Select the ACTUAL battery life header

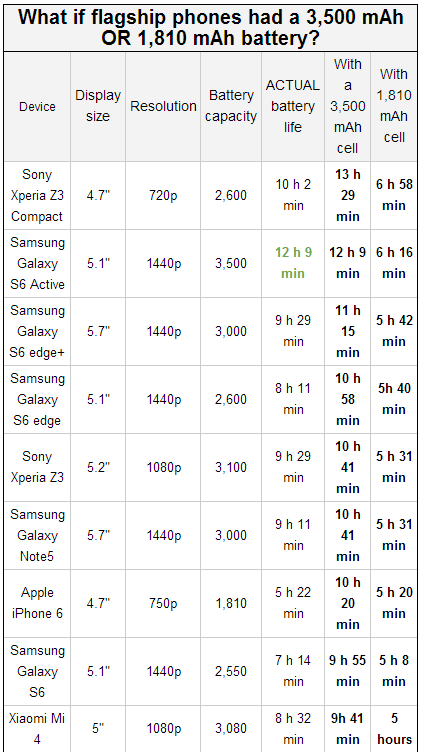(293, 106)
